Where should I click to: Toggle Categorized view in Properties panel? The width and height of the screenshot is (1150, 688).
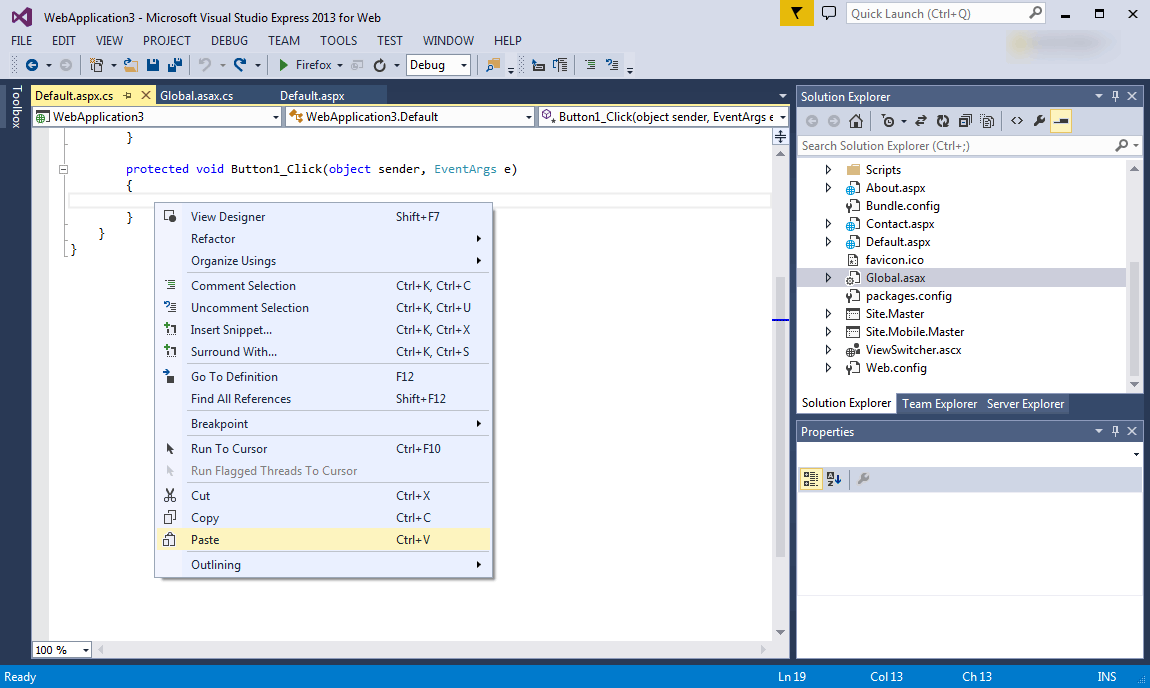[x=810, y=479]
